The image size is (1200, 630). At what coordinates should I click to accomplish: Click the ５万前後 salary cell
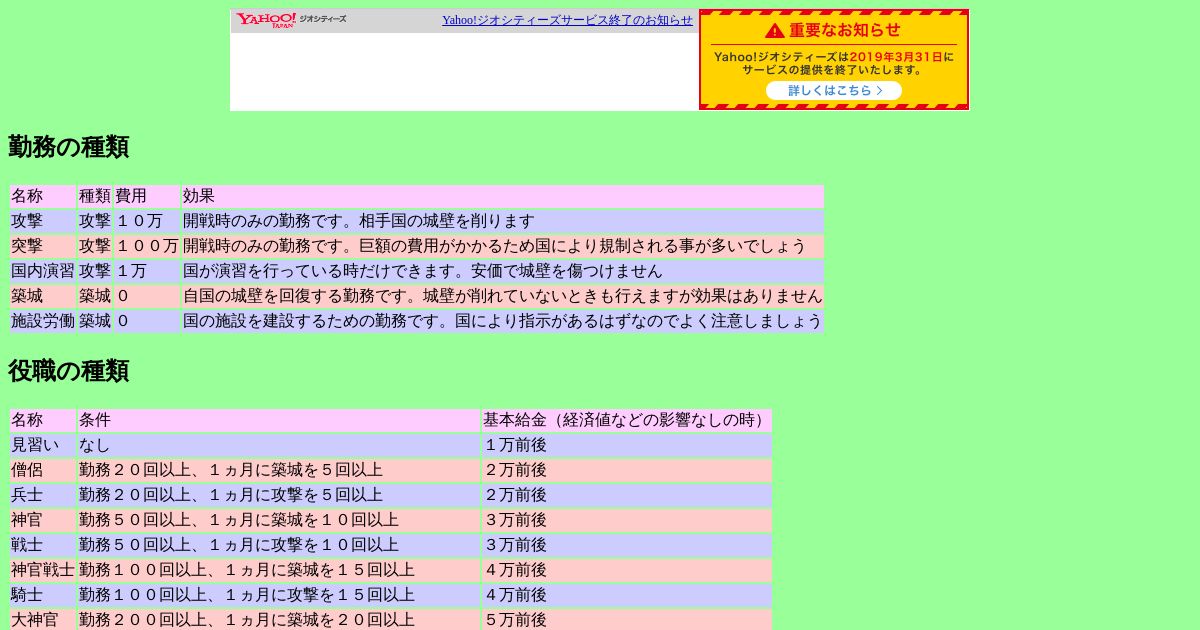coord(627,620)
